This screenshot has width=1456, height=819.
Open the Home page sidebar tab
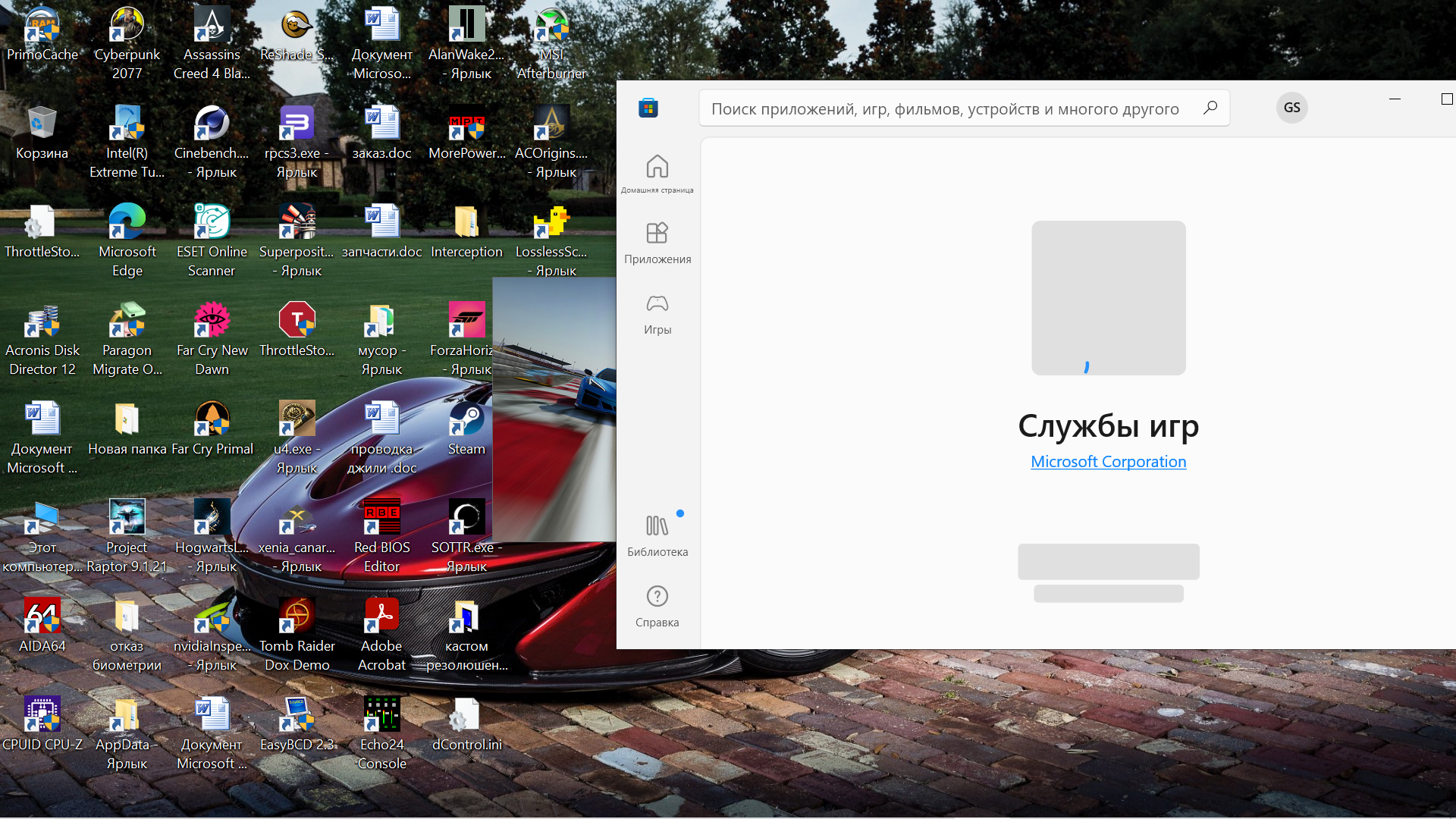point(657,174)
